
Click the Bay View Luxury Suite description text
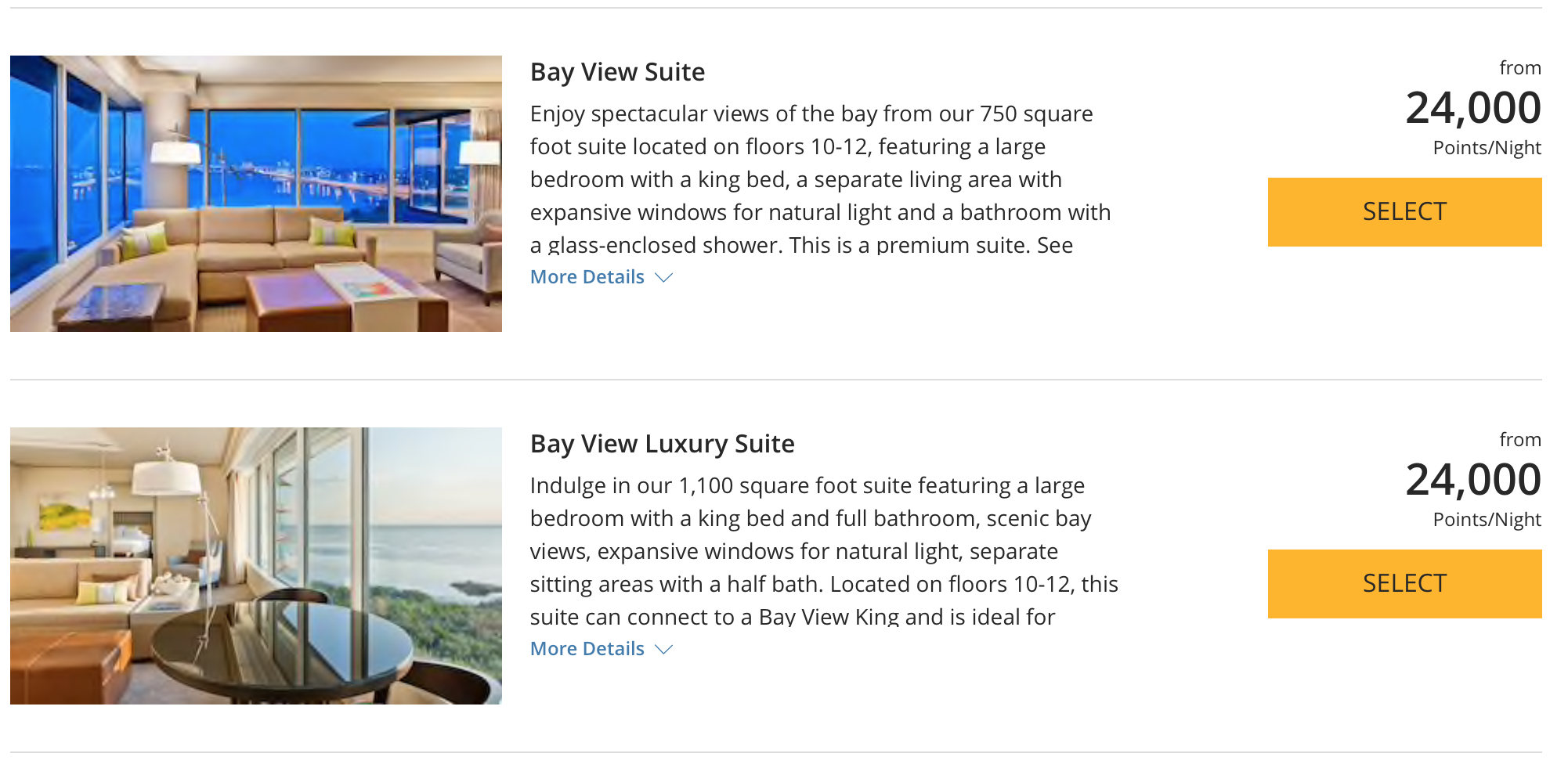click(822, 551)
